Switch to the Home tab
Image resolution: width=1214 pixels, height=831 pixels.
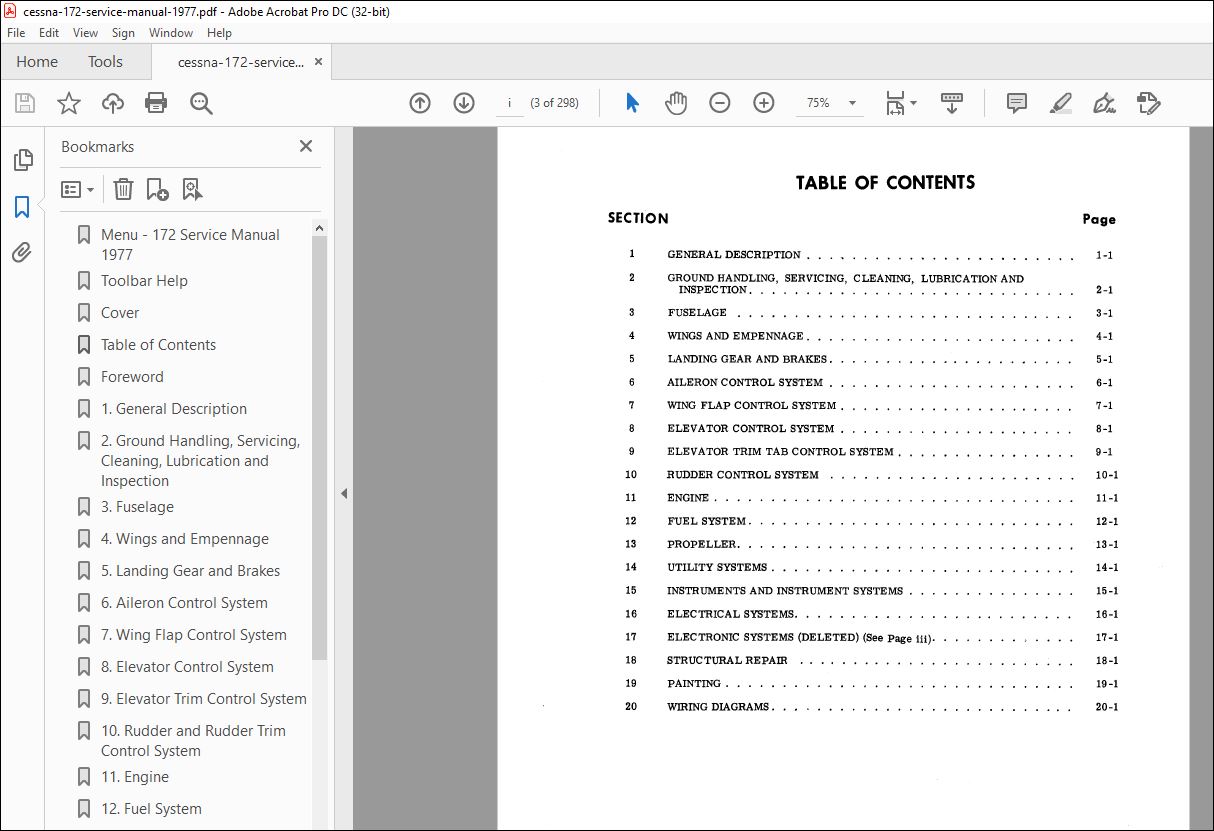[37, 62]
